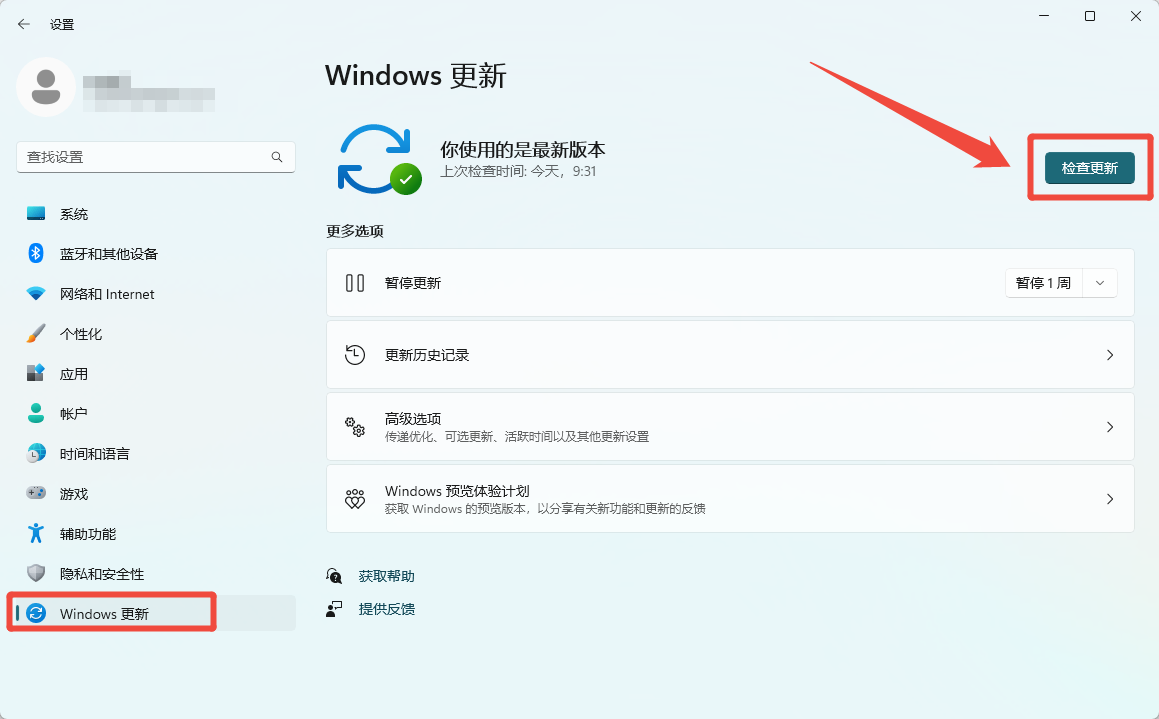Click the 帐户 person icon
This screenshot has width=1159, height=719.
35,413
